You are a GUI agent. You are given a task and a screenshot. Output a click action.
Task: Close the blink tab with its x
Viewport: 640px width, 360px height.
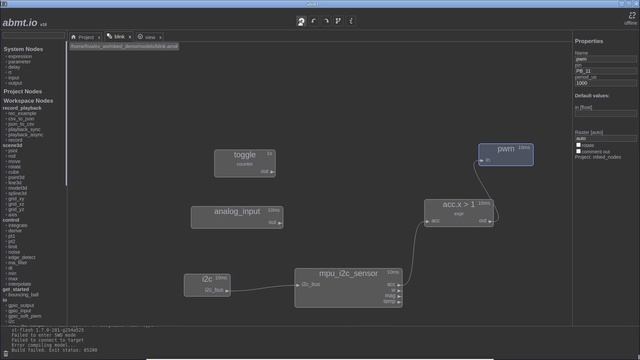click(x=130, y=37)
